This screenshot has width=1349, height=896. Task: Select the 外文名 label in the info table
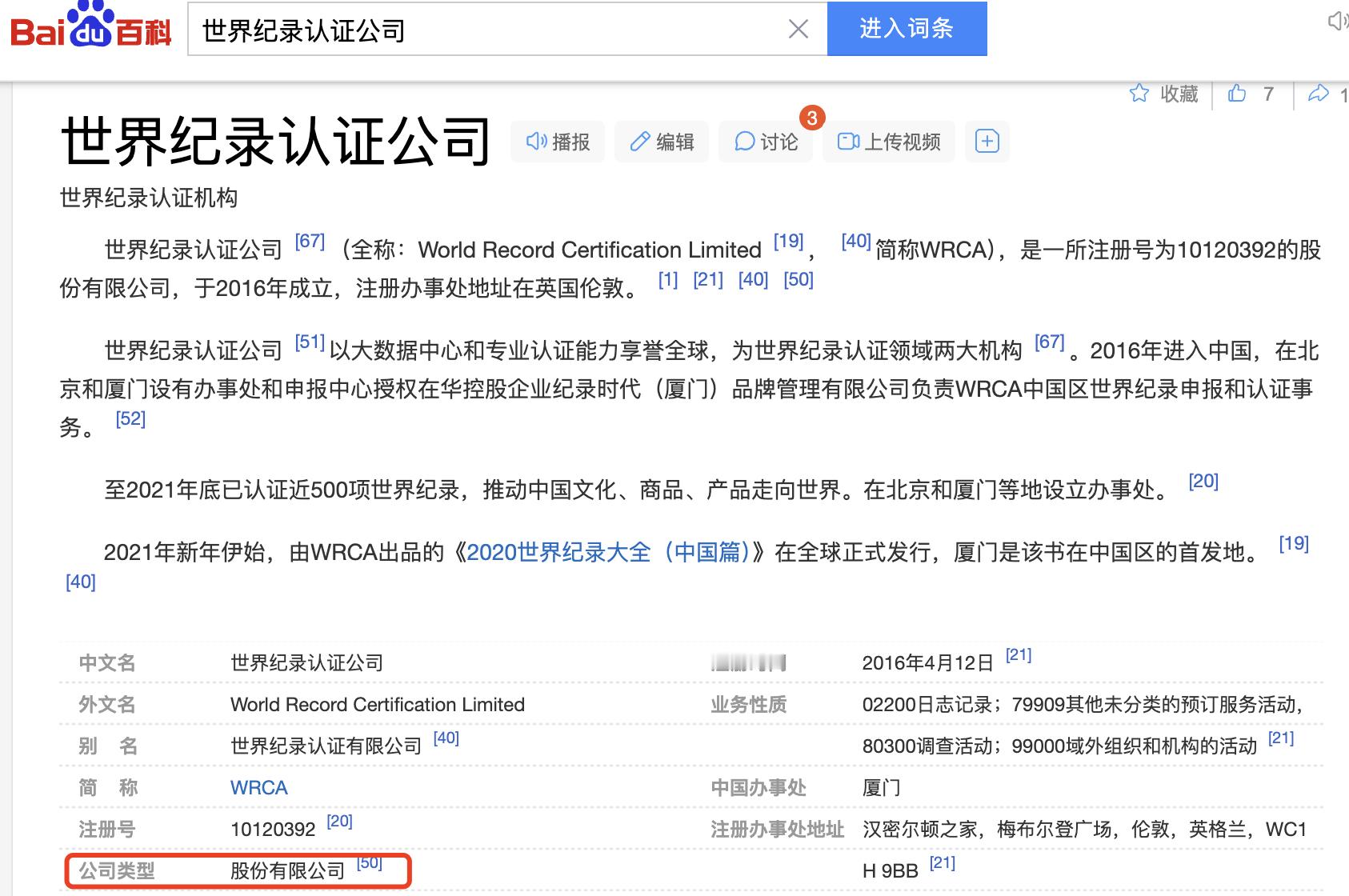[x=107, y=704]
